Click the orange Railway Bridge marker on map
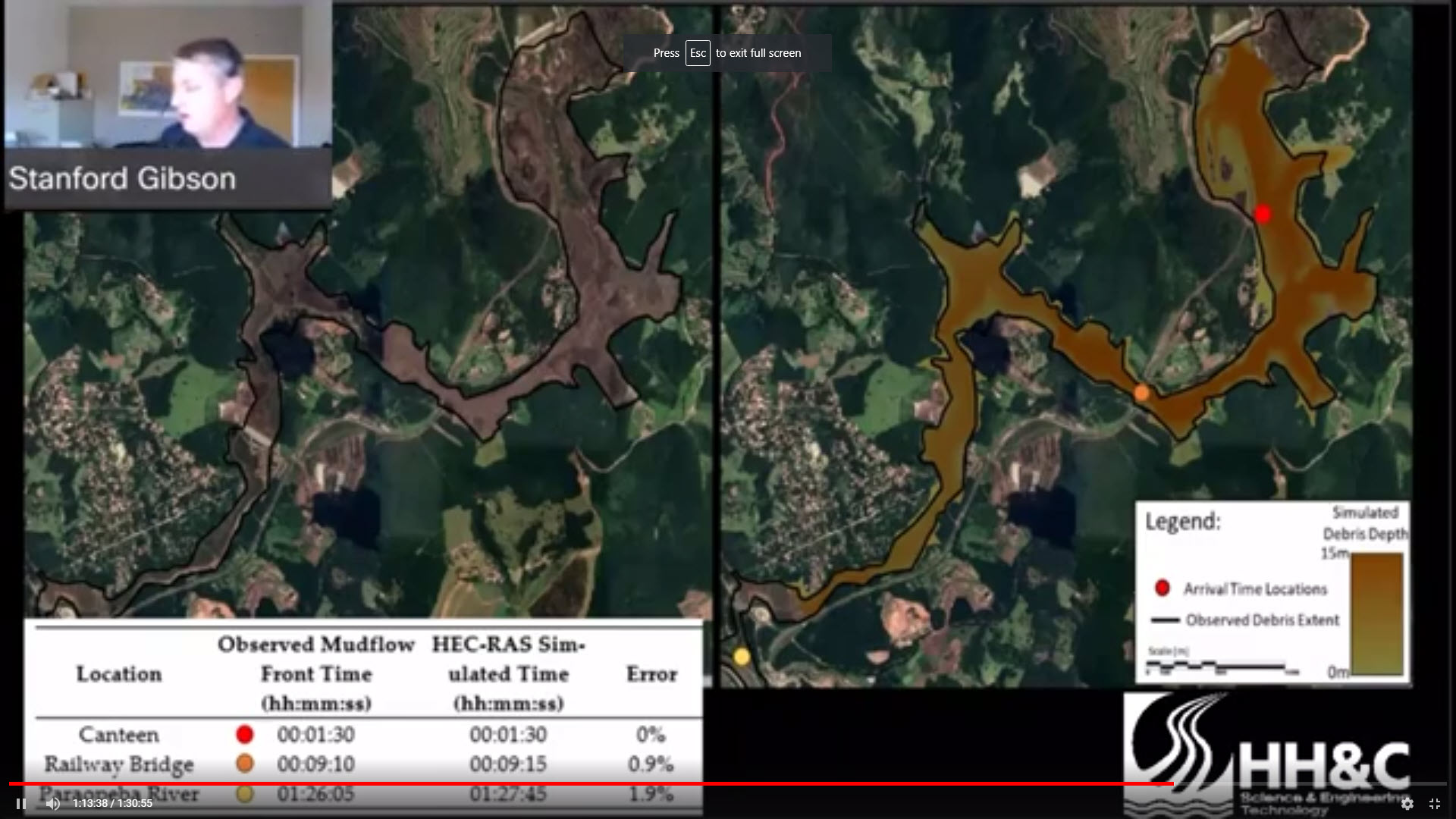 coord(1141,393)
